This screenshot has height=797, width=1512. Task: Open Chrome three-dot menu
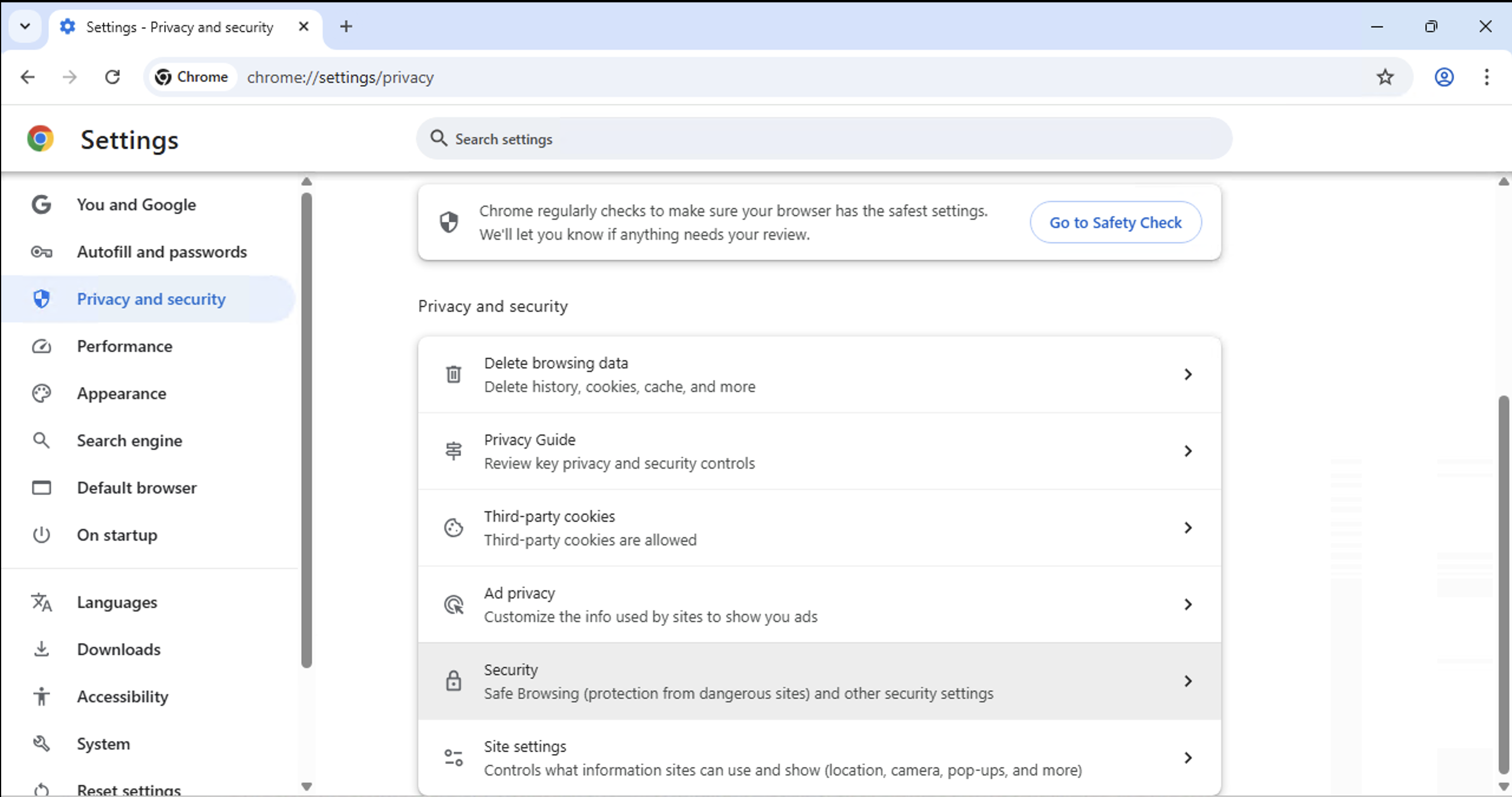tap(1487, 77)
